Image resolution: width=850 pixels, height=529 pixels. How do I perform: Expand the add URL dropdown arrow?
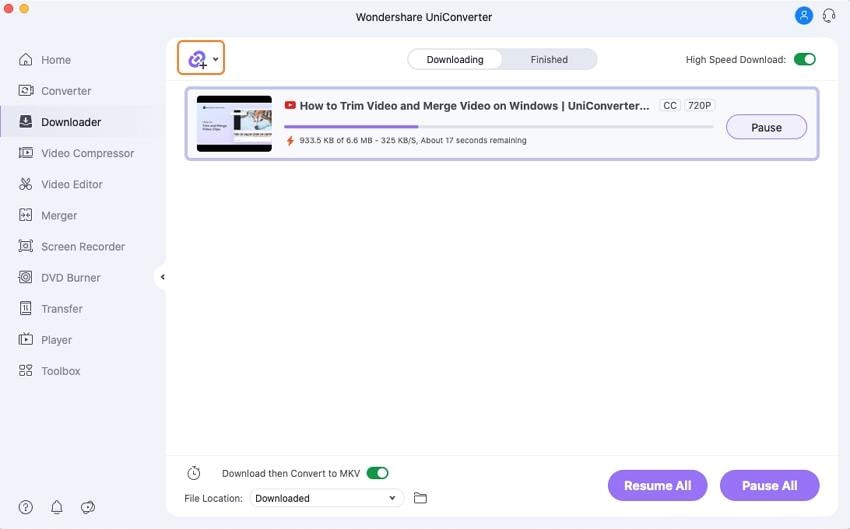pos(216,59)
